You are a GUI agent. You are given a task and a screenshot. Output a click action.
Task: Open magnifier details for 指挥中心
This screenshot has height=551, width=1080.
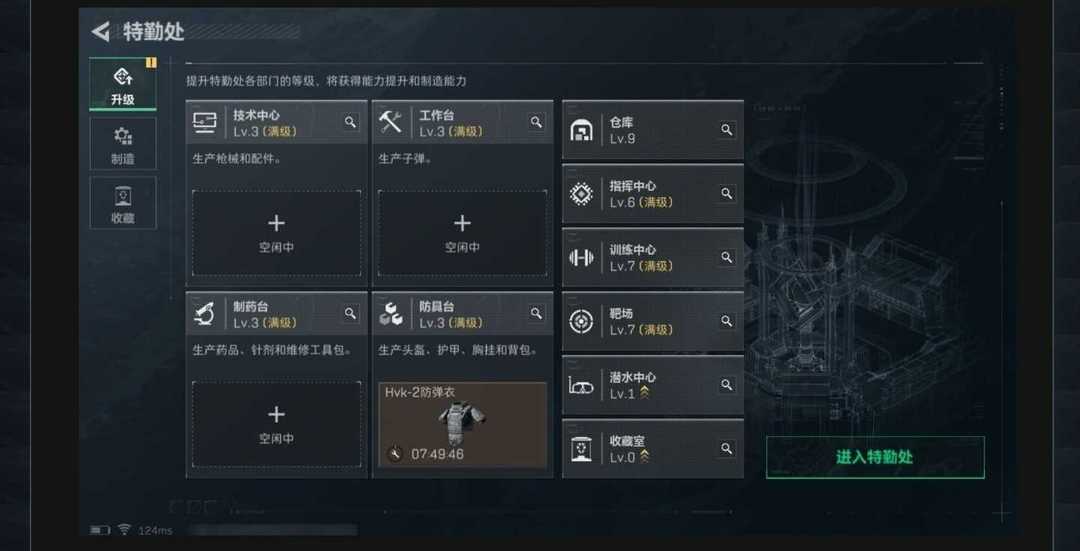pyautogui.click(x=727, y=194)
